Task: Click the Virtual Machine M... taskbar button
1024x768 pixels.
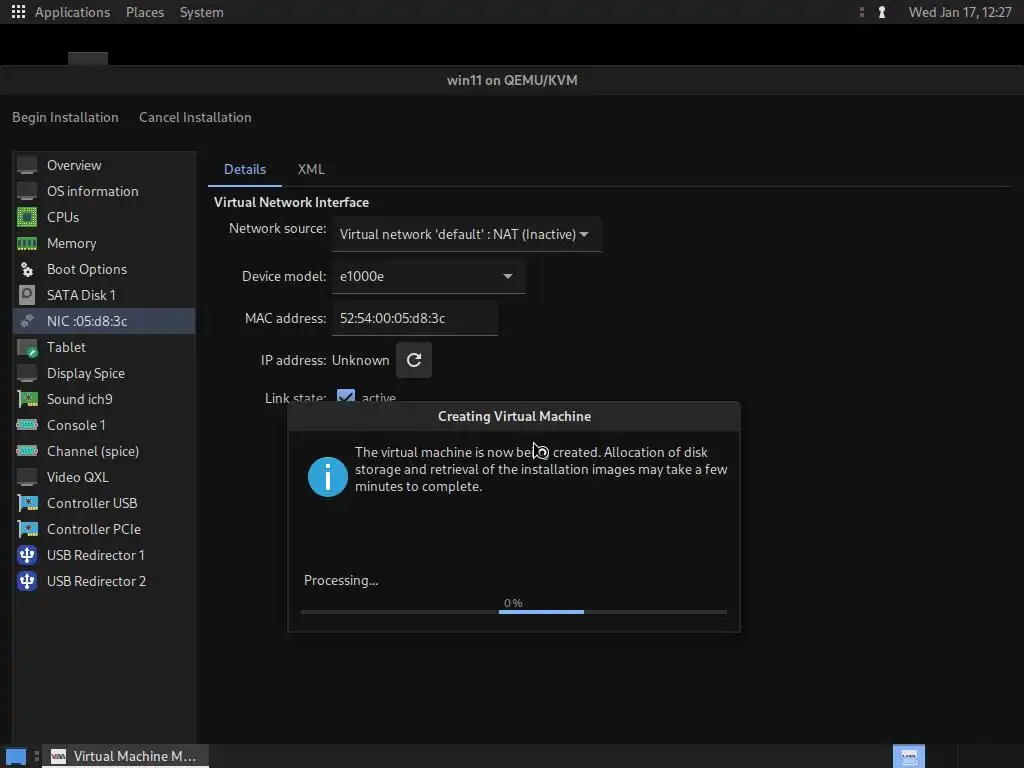Action: pyautogui.click(x=125, y=756)
